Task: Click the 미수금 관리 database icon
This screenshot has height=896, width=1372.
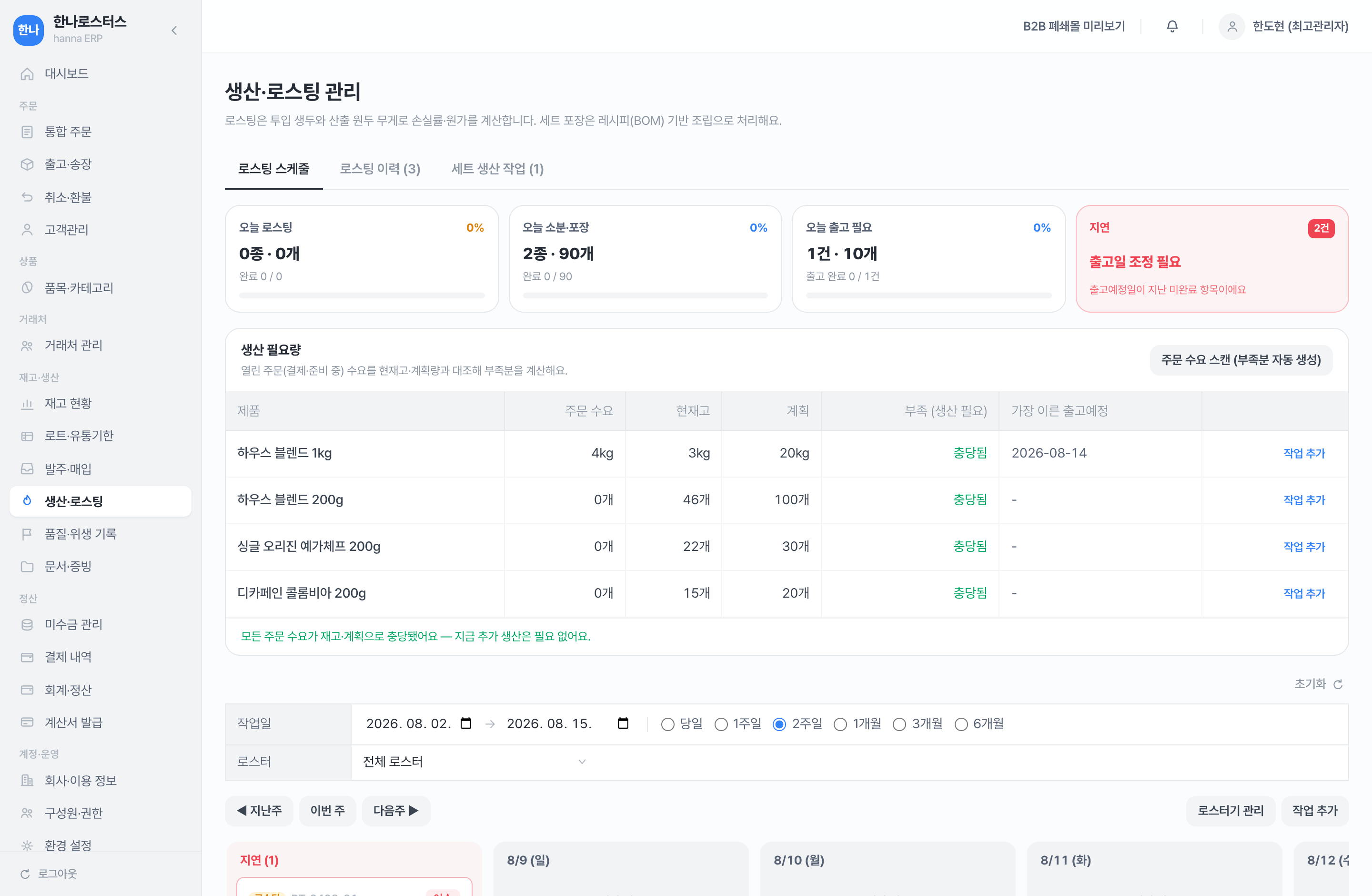Action: click(x=27, y=624)
